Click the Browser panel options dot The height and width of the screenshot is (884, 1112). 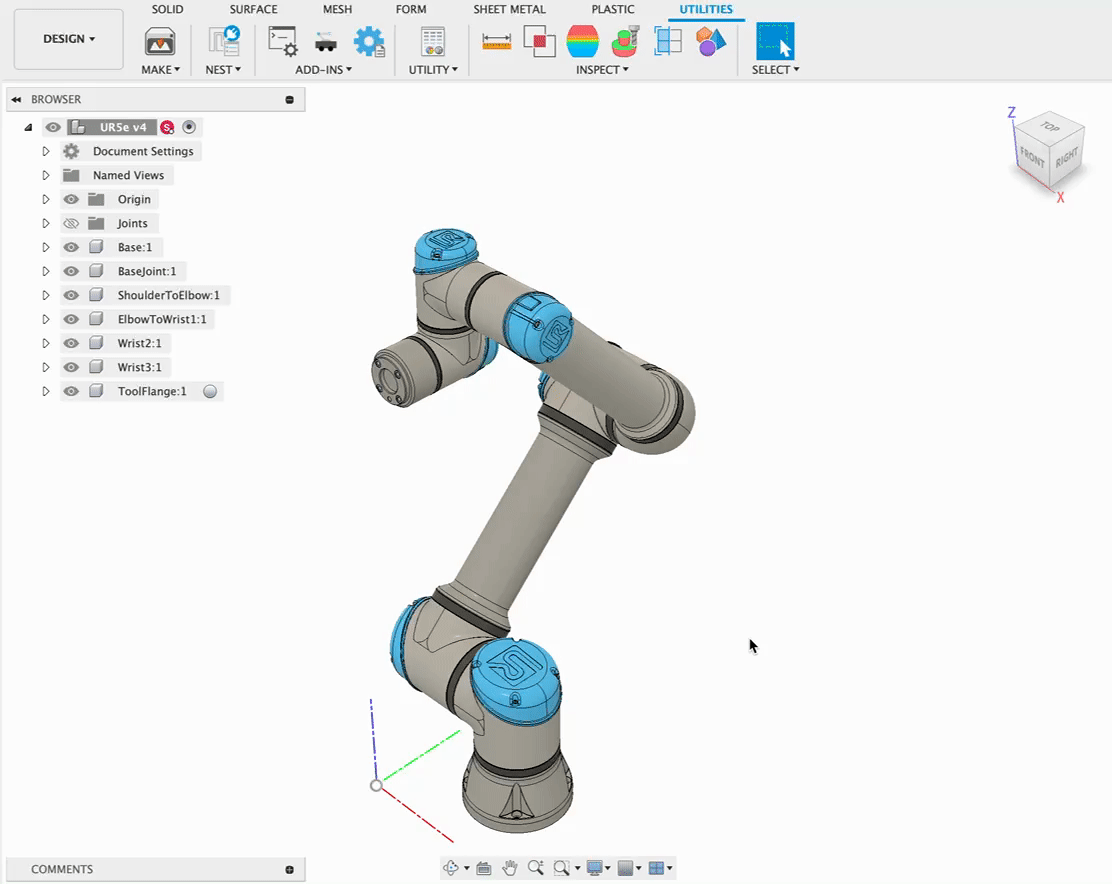[289, 99]
